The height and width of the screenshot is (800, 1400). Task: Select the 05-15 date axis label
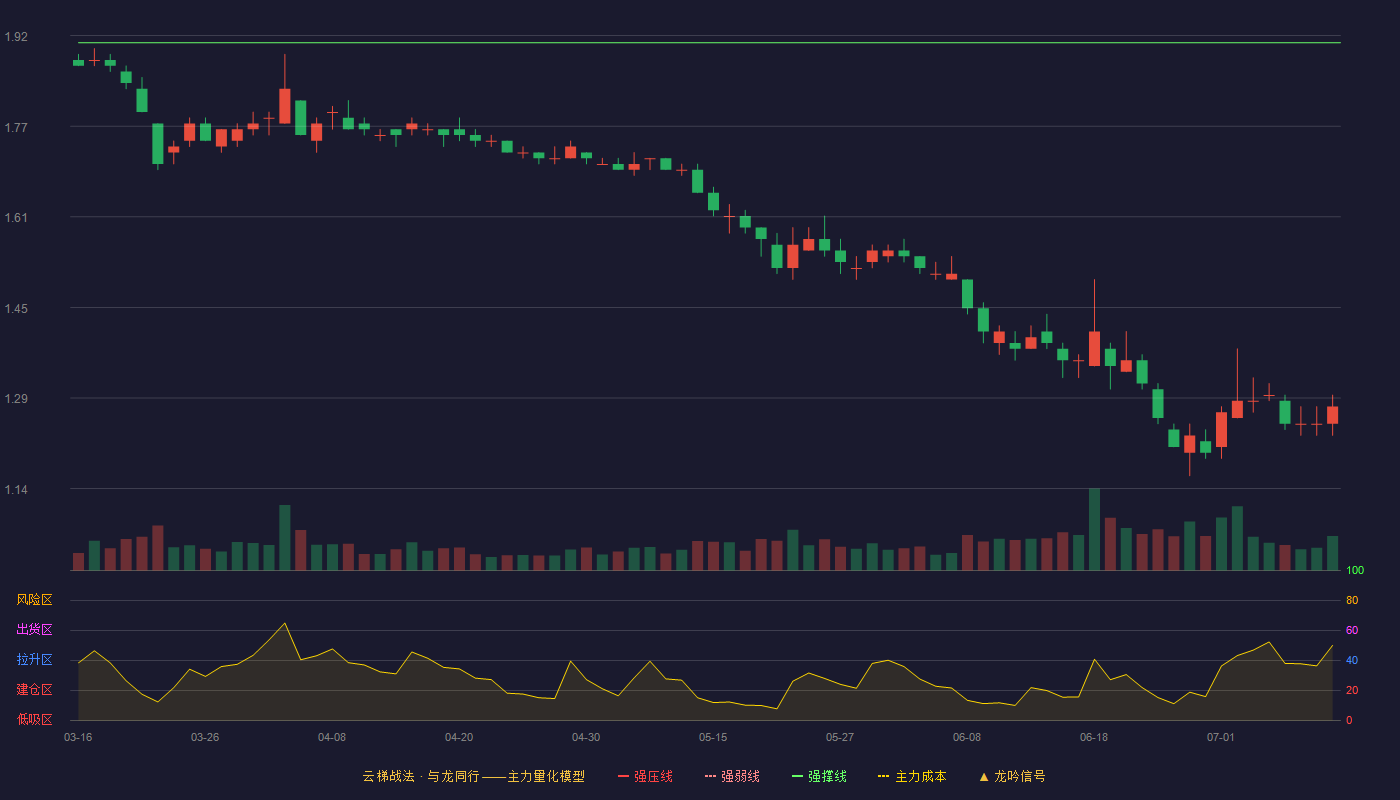[713, 737]
